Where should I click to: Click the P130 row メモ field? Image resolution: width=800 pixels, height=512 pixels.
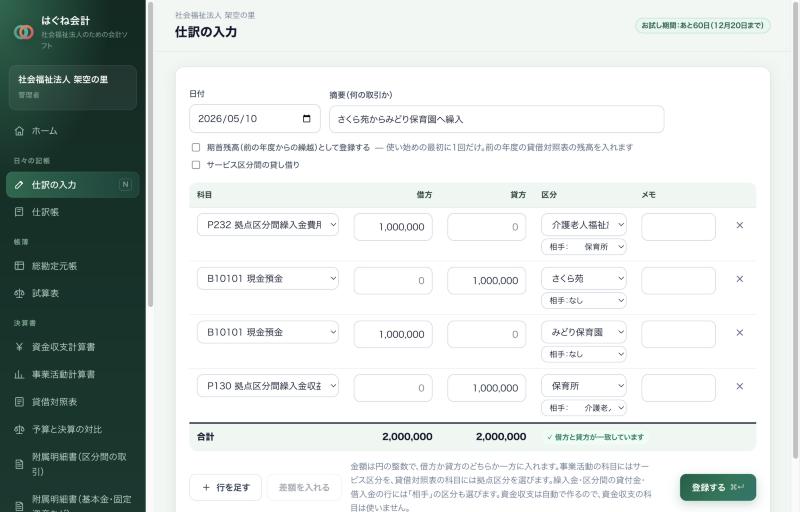pos(678,388)
